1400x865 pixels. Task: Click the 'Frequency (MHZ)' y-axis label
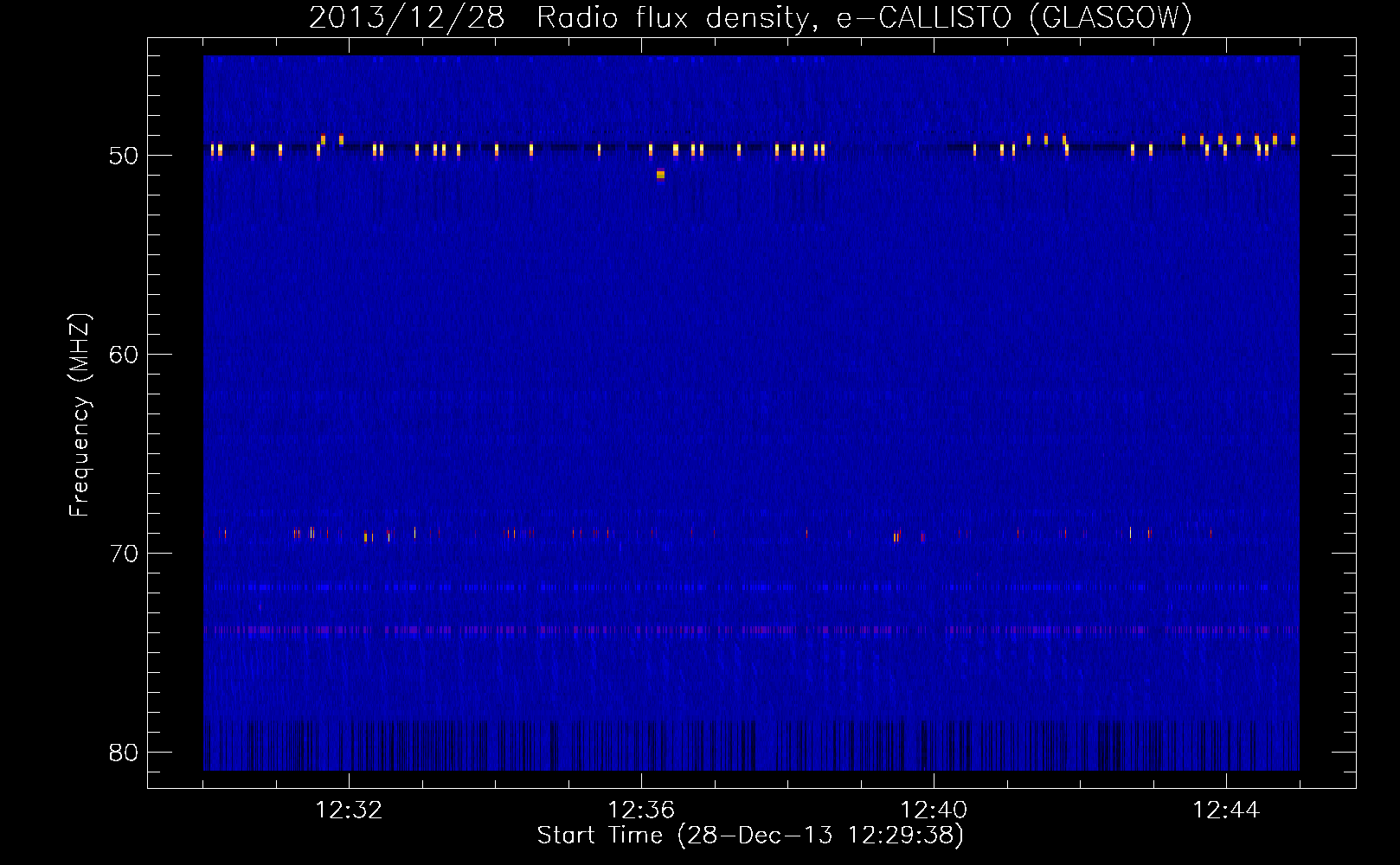coord(79,415)
